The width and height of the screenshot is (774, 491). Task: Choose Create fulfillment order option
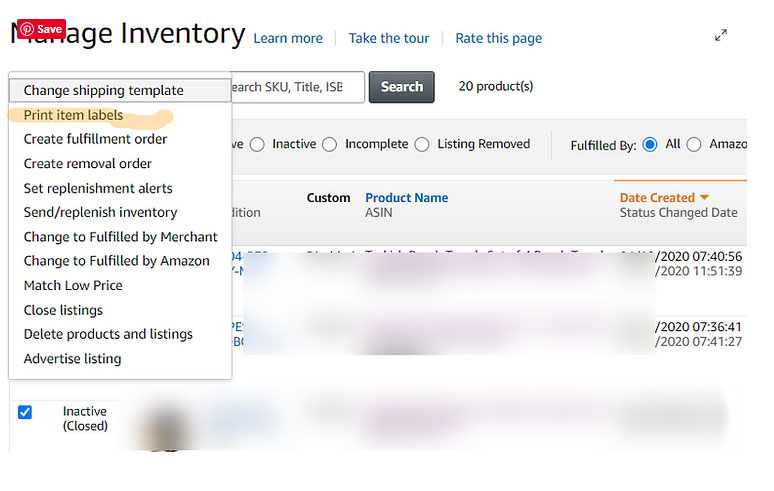95,139
